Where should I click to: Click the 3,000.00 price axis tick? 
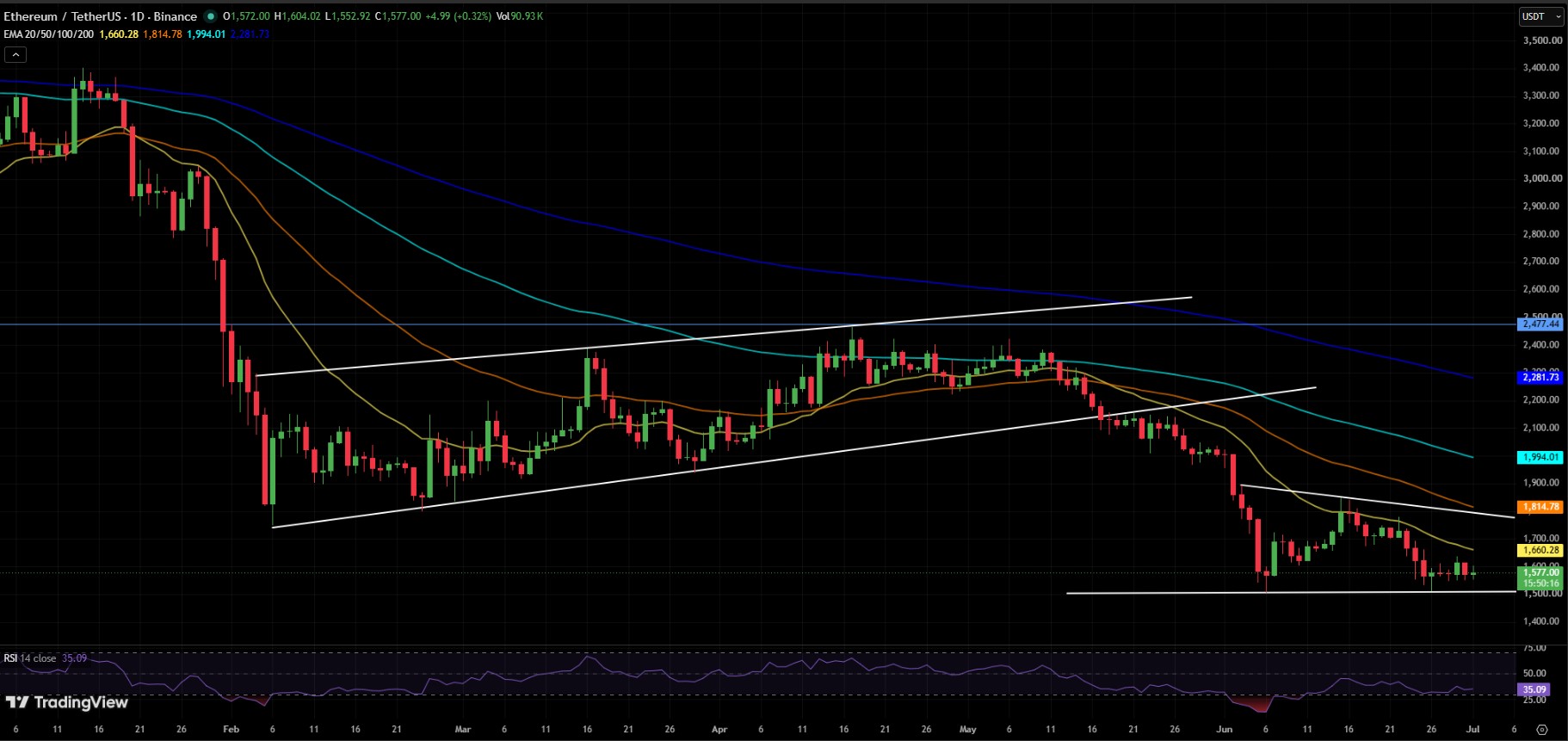(1541, 178)
